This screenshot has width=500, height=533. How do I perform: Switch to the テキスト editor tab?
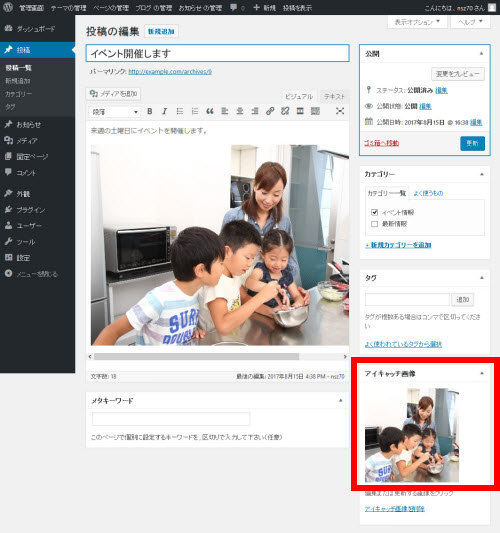pyautogui.click(x=334, y=97)
